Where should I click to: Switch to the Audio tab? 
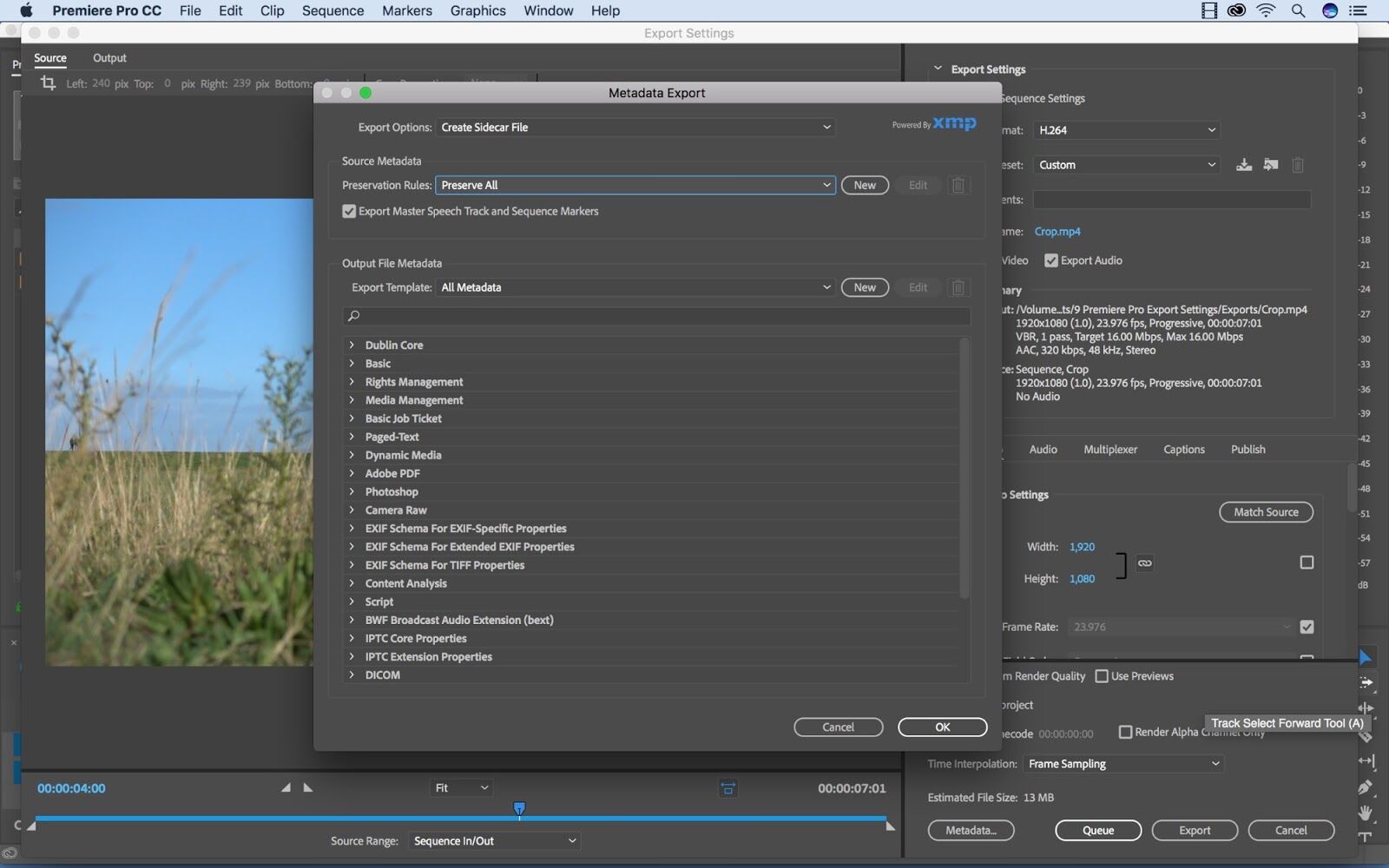click(1043, 450)
